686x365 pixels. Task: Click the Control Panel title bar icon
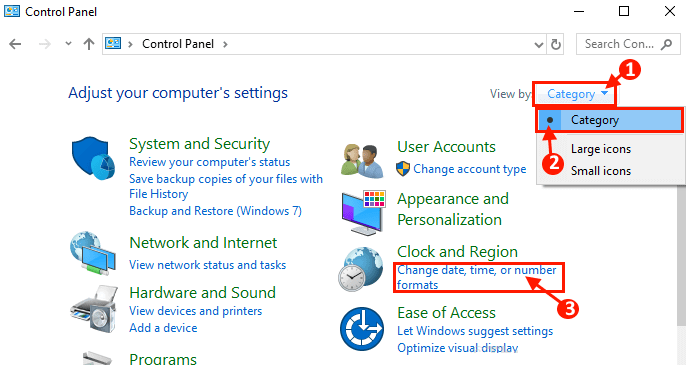(12, 11)
